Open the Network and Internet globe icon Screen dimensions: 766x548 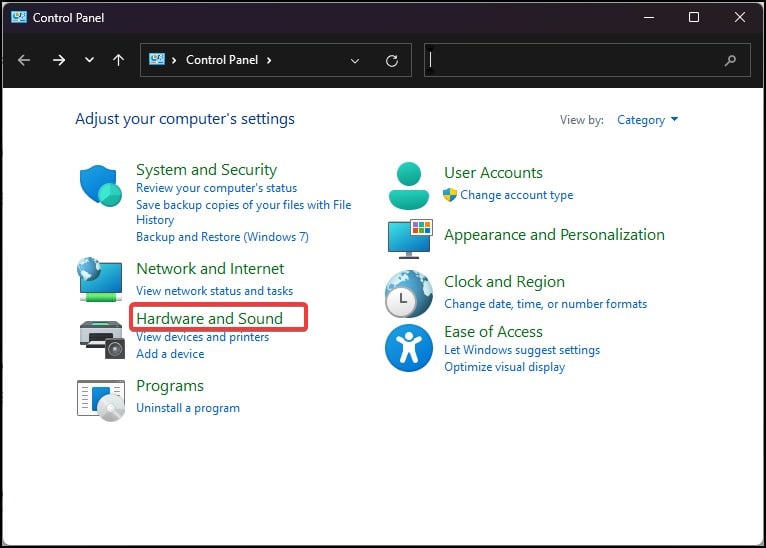(x=100, y=279)
